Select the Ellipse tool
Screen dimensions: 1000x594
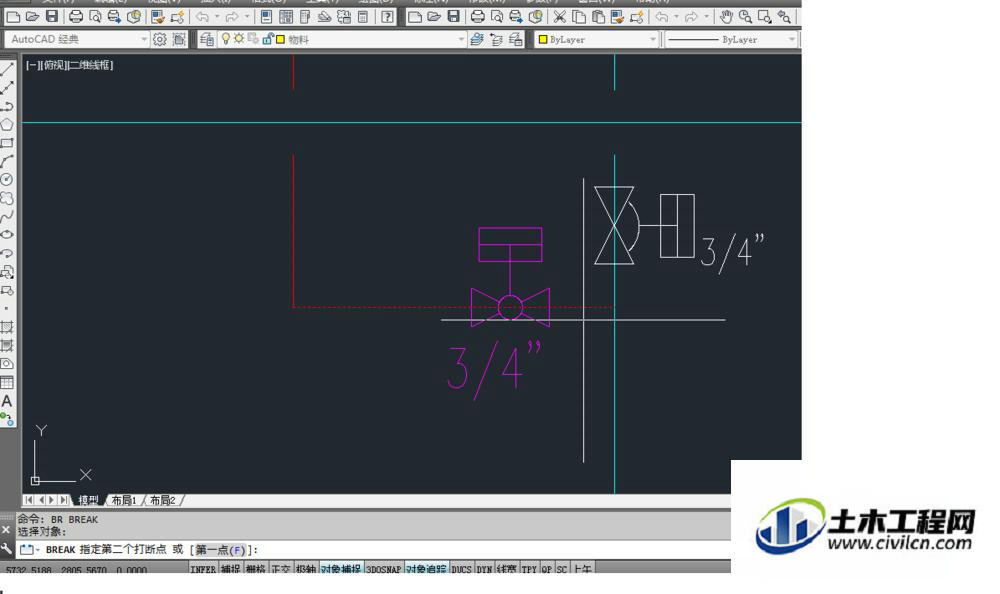pyautogui.click(x=7, y=235)
